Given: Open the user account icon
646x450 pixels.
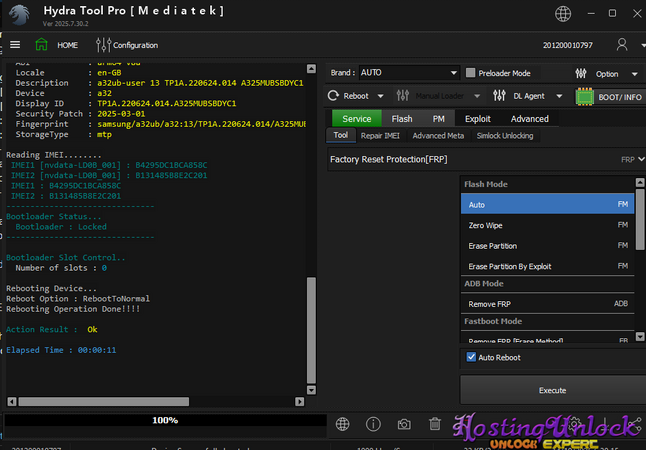Looking at the screenshot, I should point(623,45).
